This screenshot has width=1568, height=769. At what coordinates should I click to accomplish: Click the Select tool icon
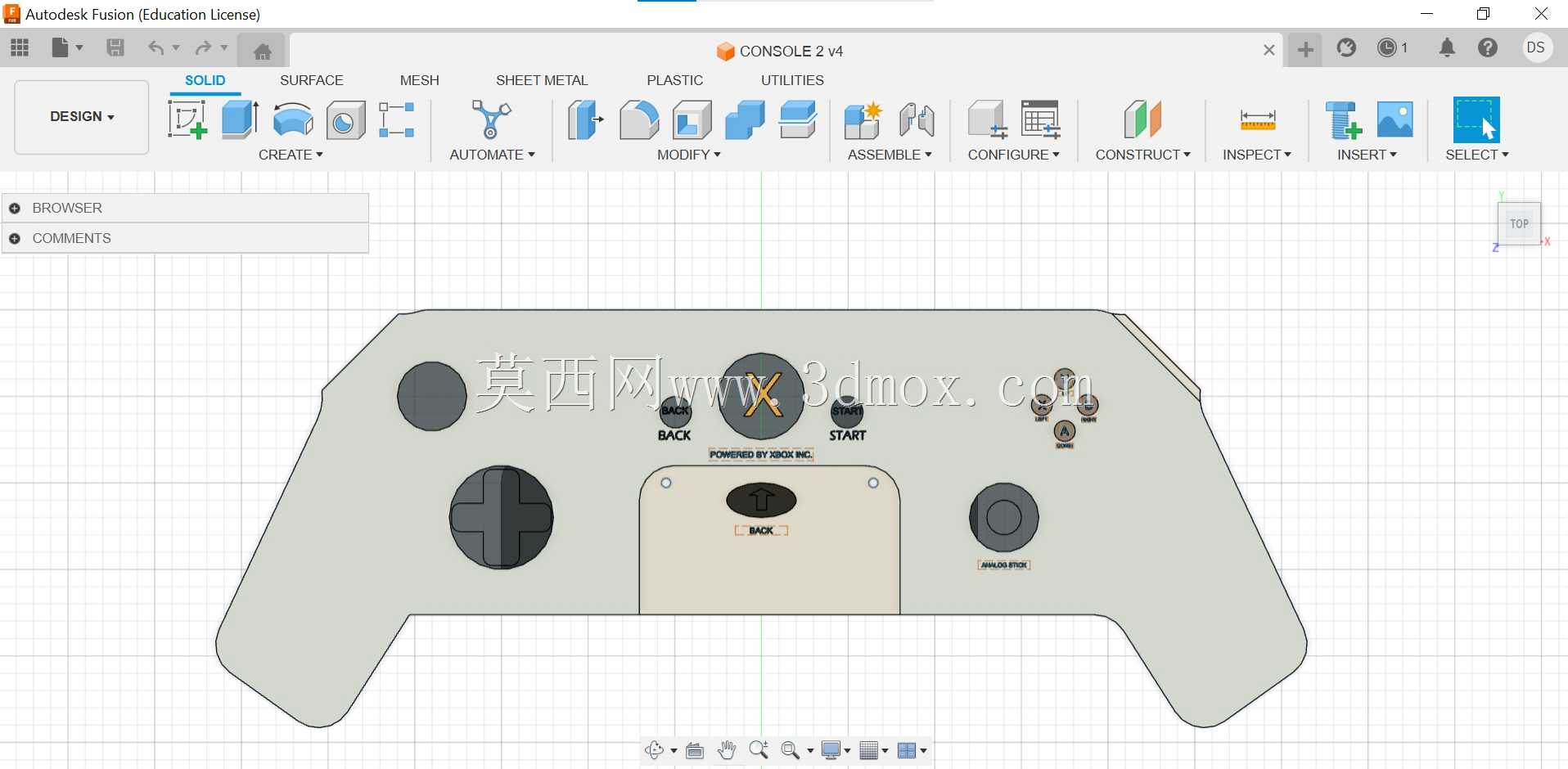point(1476,119)
